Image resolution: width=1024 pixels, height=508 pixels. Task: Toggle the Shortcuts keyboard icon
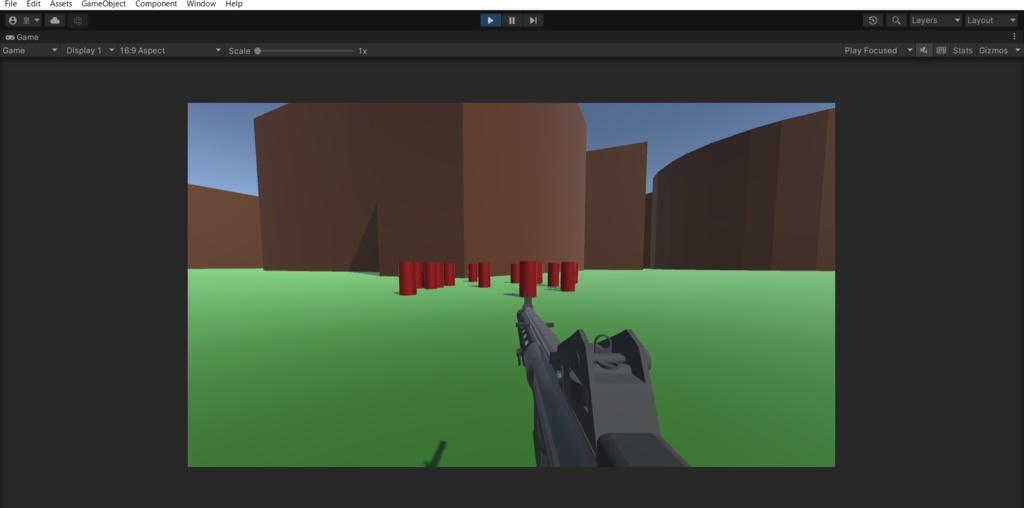tap(941, 50)
